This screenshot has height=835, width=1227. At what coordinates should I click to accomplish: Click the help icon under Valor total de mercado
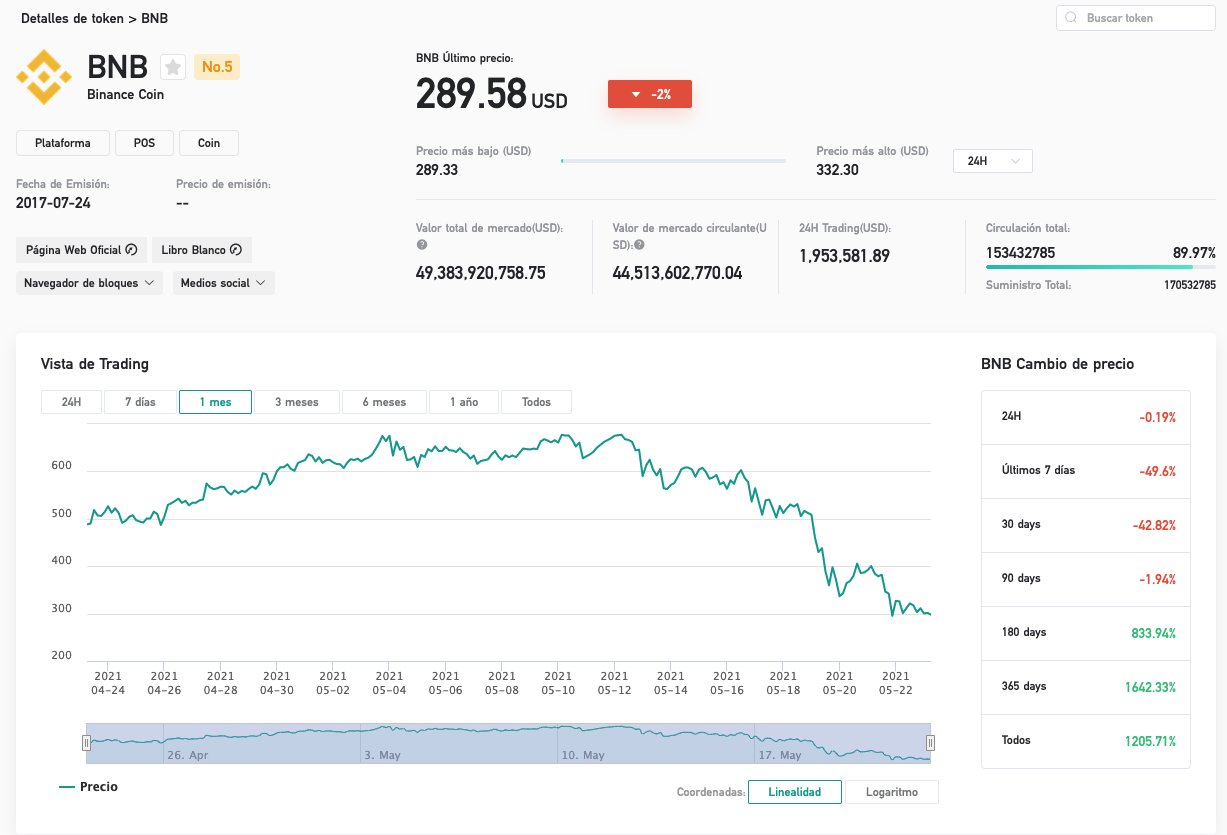pos(421,245)
